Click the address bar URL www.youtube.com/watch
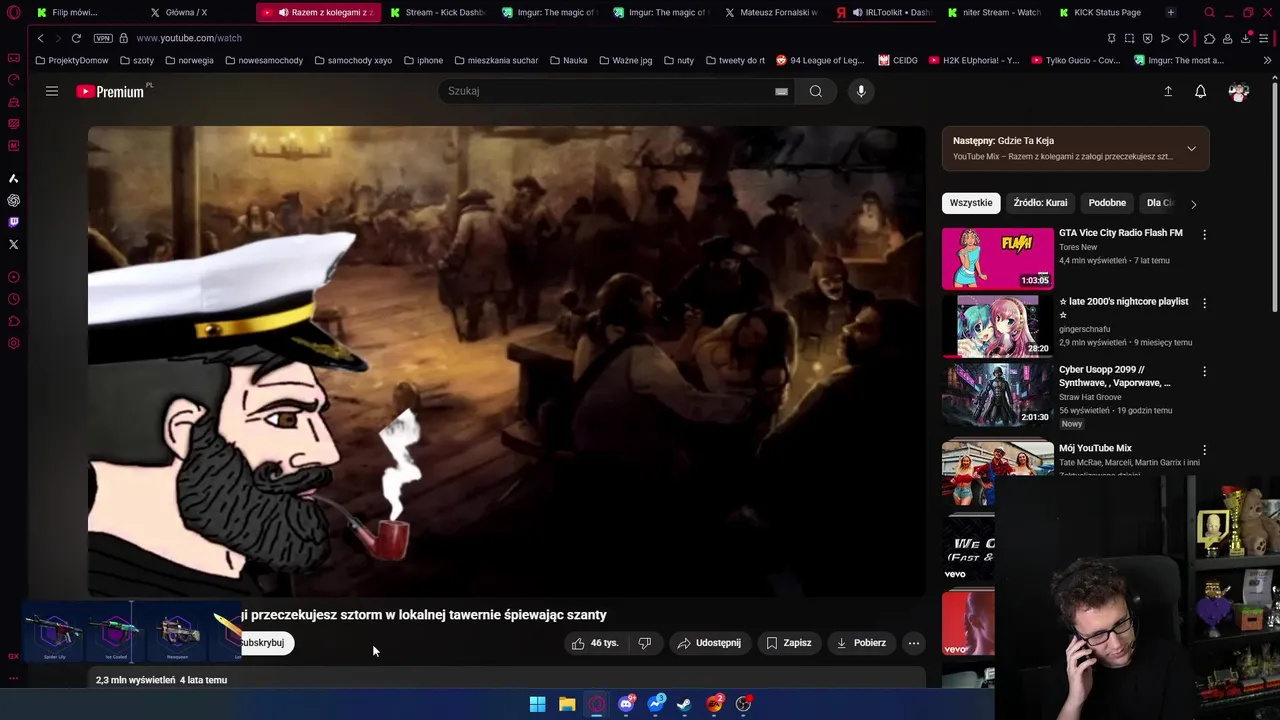The height and width of the screenshot is (720, 1280). [189, 38]
